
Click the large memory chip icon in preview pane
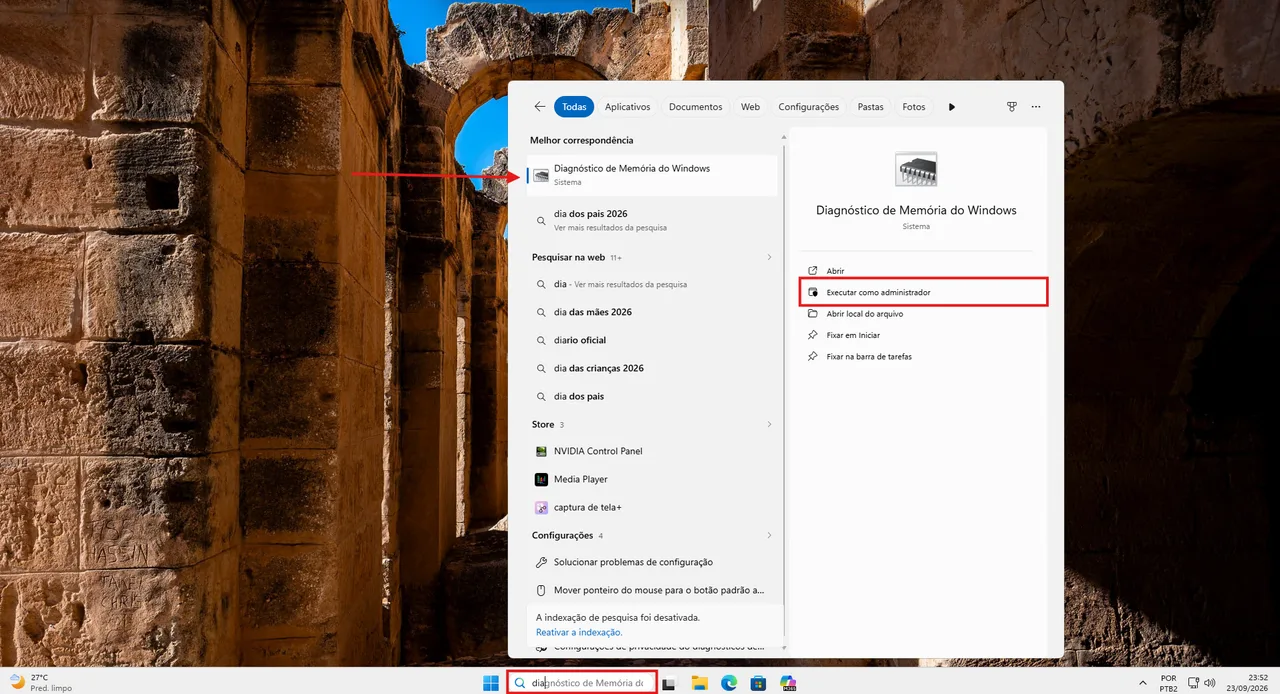[916, 170]
